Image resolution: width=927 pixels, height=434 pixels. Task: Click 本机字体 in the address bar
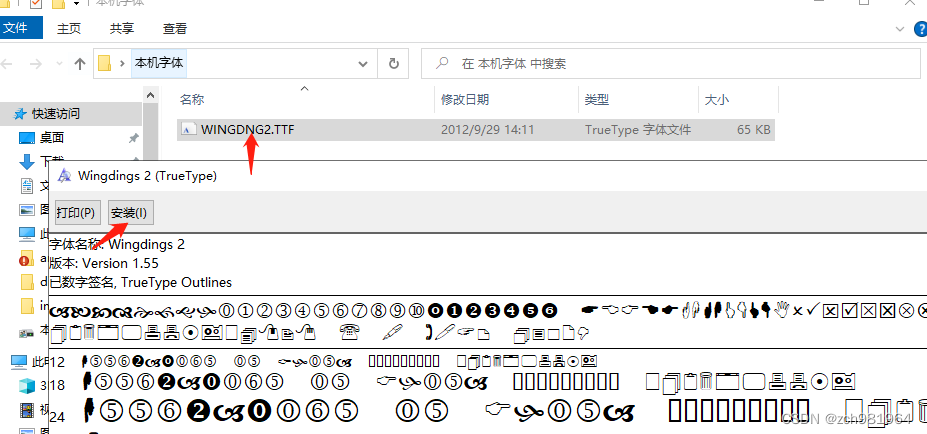coord(159,63)
